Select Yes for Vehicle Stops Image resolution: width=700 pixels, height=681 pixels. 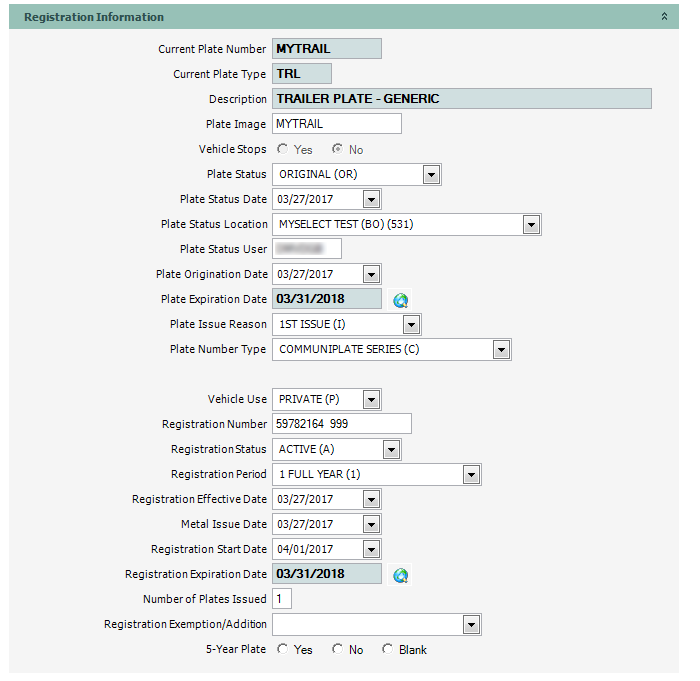tap(283, 149)
